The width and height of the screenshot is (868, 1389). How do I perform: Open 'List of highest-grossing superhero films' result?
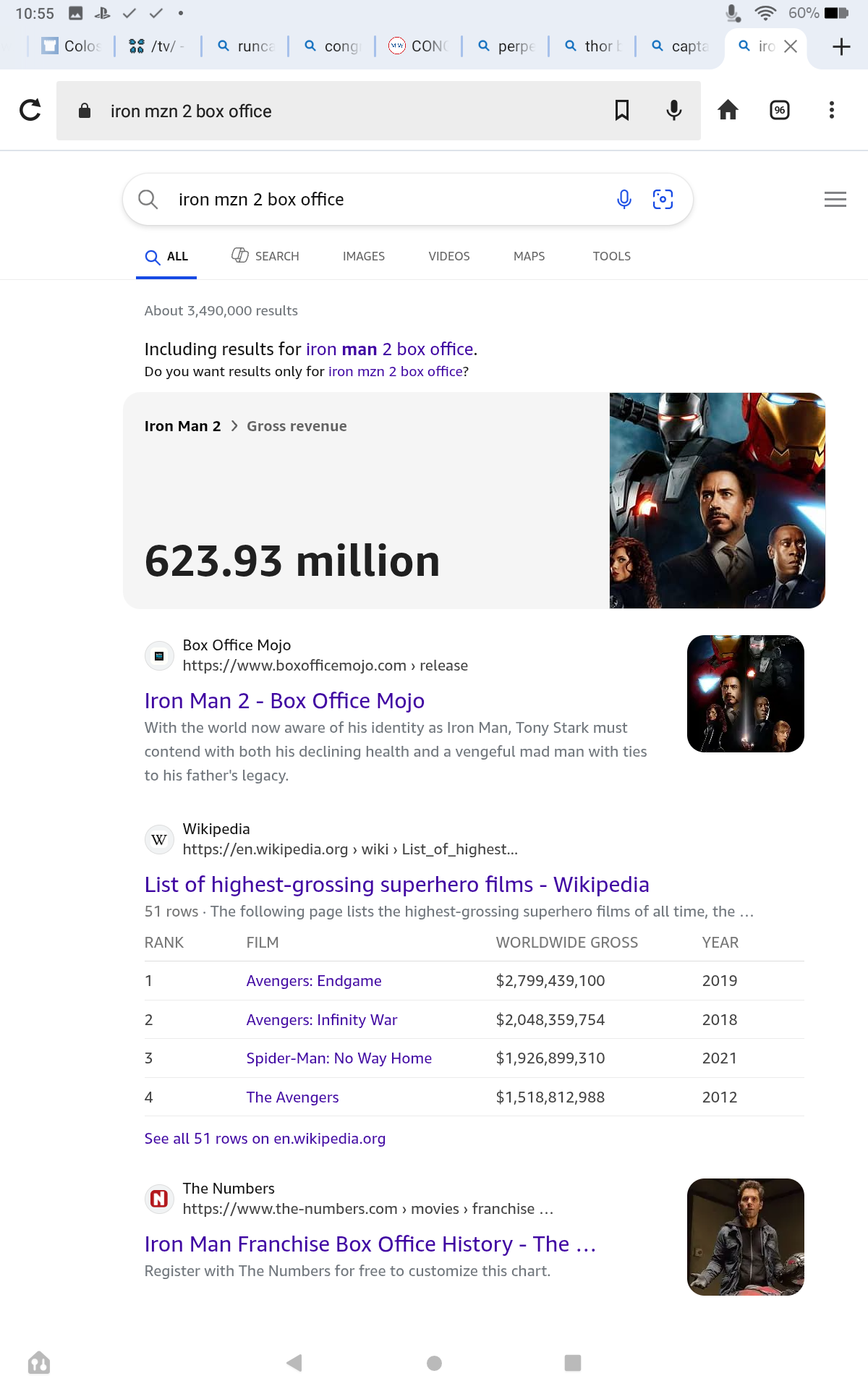pyautogui.click(x=397, y=885)
